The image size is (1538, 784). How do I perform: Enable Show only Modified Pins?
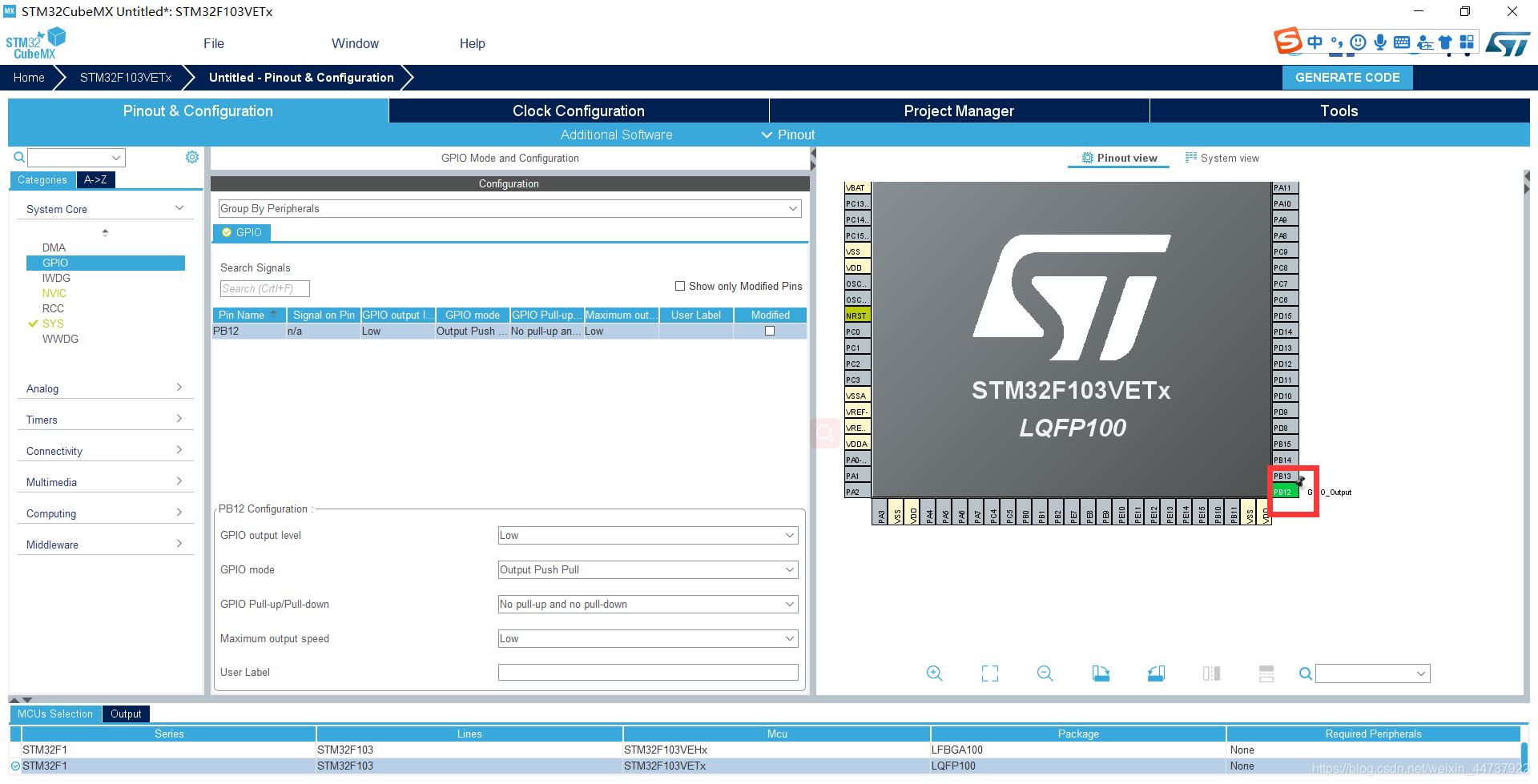pos(680,286)
